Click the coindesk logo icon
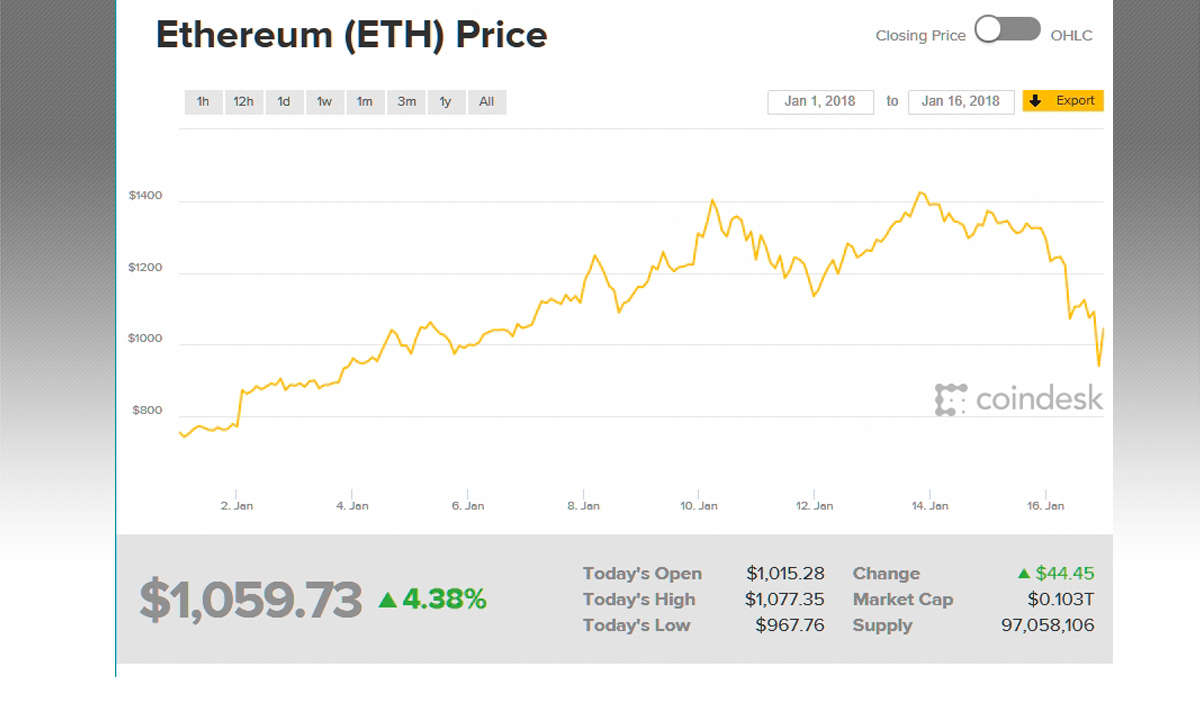 [x=950, y=399]
